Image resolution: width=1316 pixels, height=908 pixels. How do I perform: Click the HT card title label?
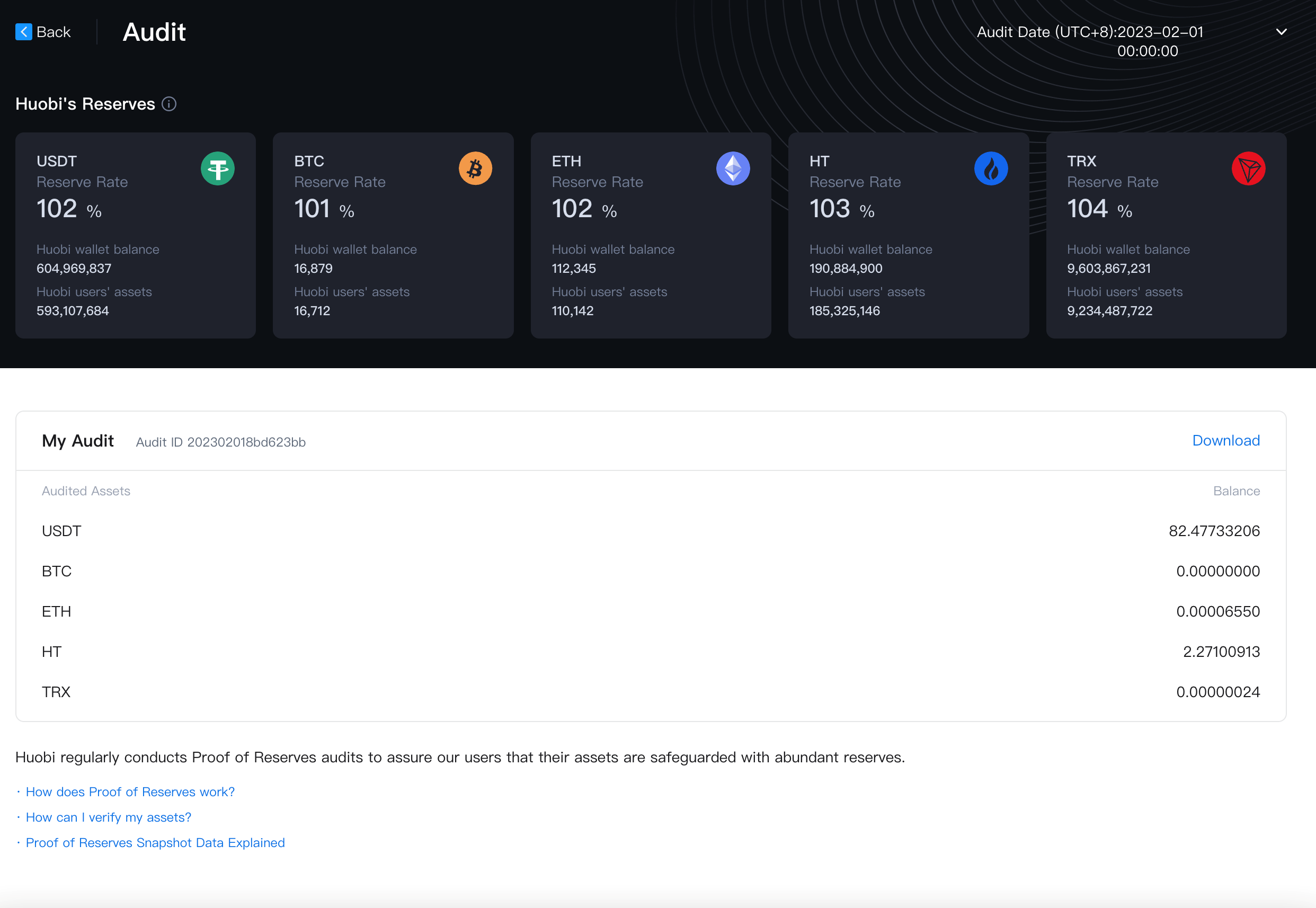coord(819,162)
